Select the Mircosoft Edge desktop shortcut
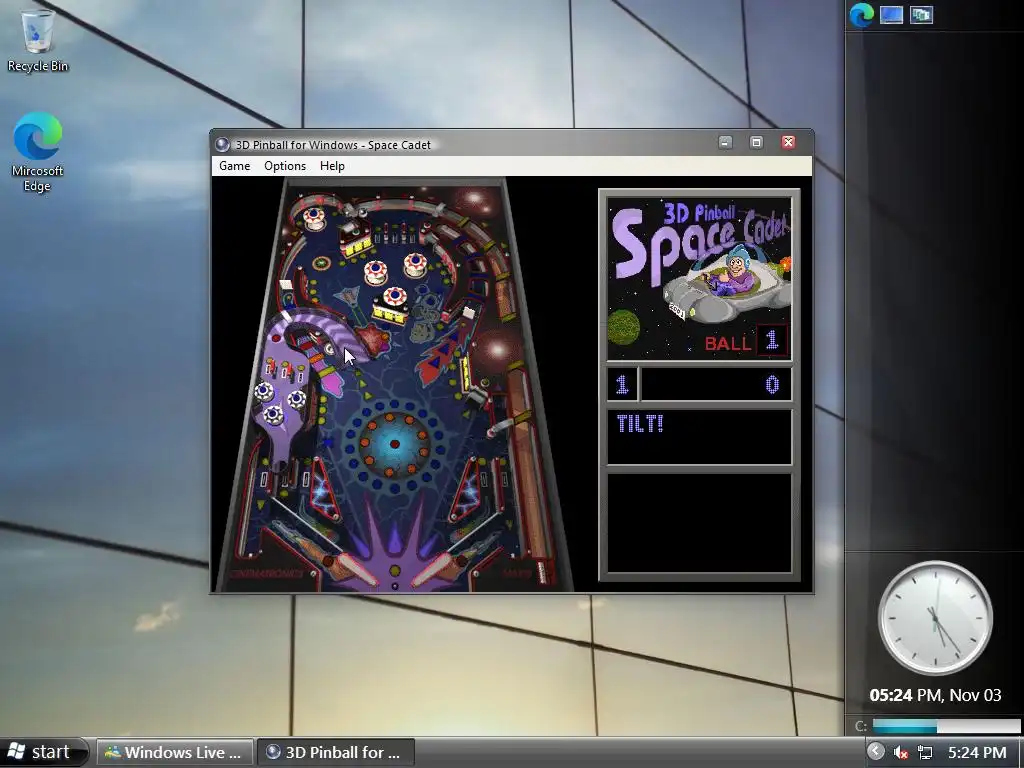 click(37, 152)
